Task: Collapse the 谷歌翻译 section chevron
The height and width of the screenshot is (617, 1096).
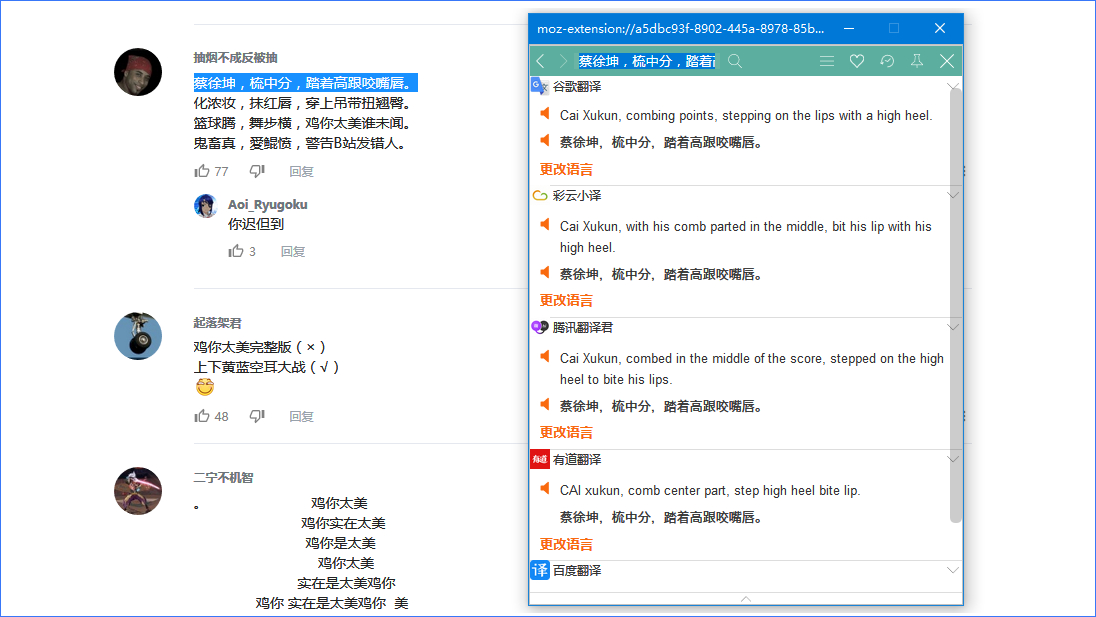Action: (x=953, y=85)
